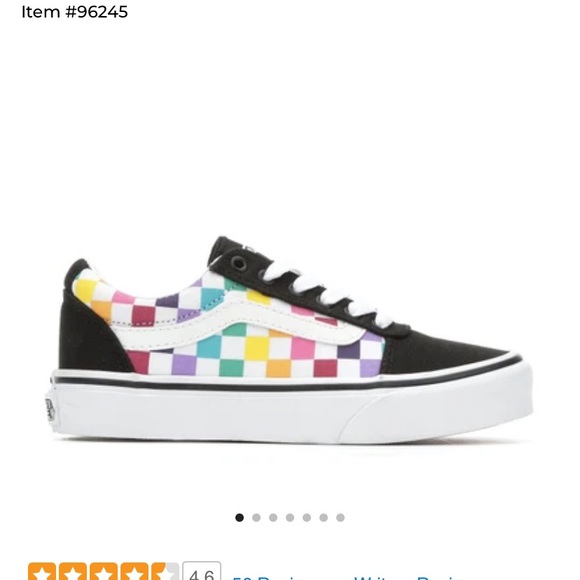
Task: Click the 4.6 rating score box
Action: (202, 571)
